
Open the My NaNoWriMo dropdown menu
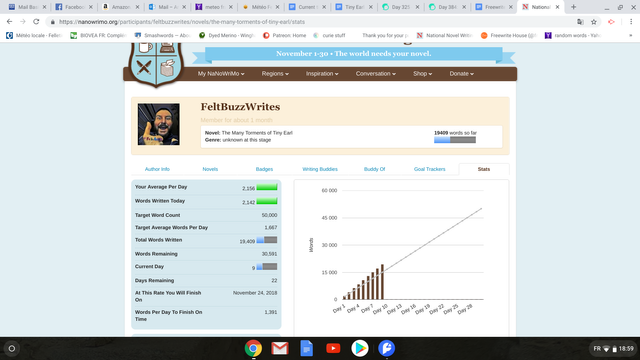coord(221,74)
